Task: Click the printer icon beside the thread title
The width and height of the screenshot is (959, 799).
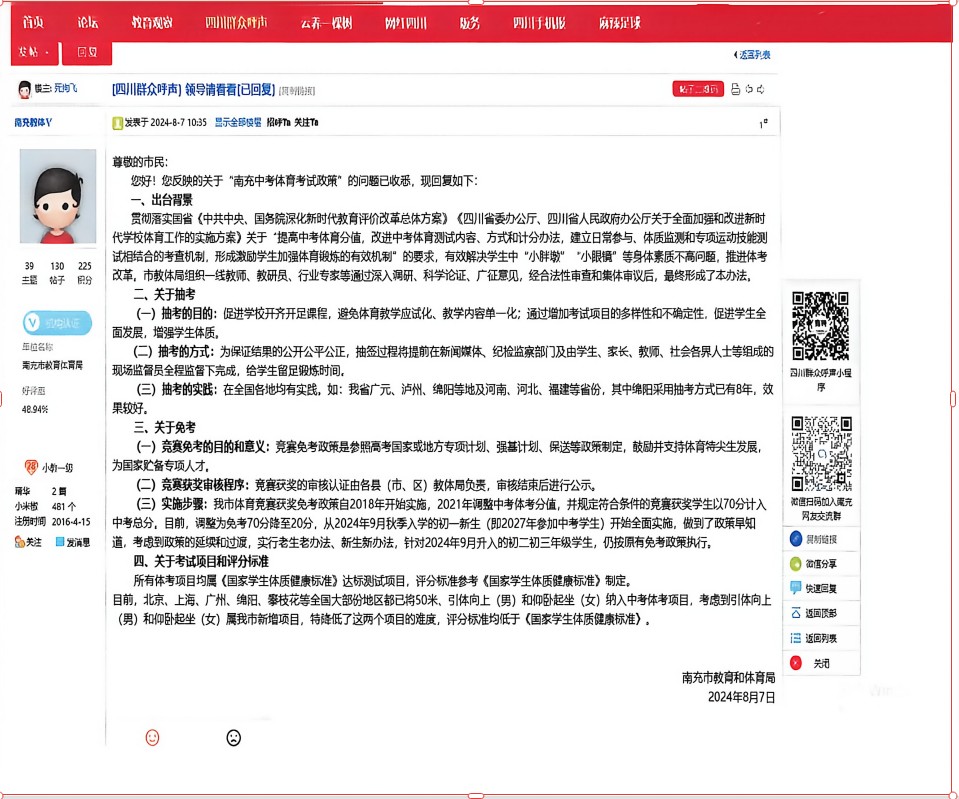Action: pos(736,89)
